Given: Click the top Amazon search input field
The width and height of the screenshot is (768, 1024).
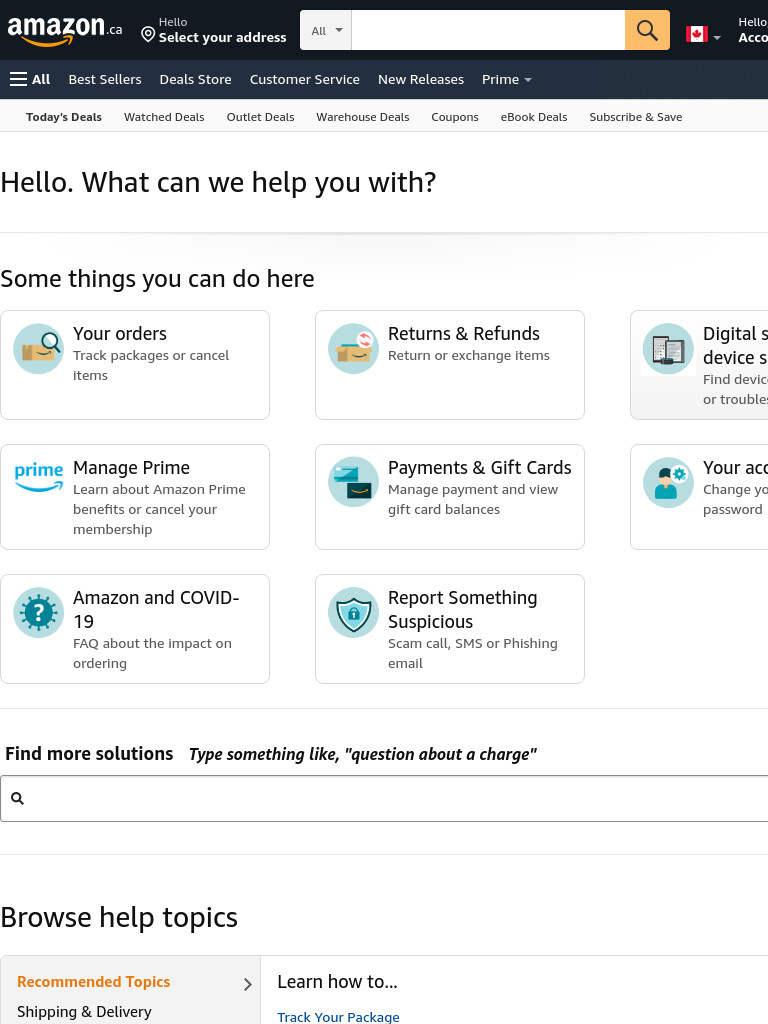Looking at the screenshot, I should (x=488, y=30).
